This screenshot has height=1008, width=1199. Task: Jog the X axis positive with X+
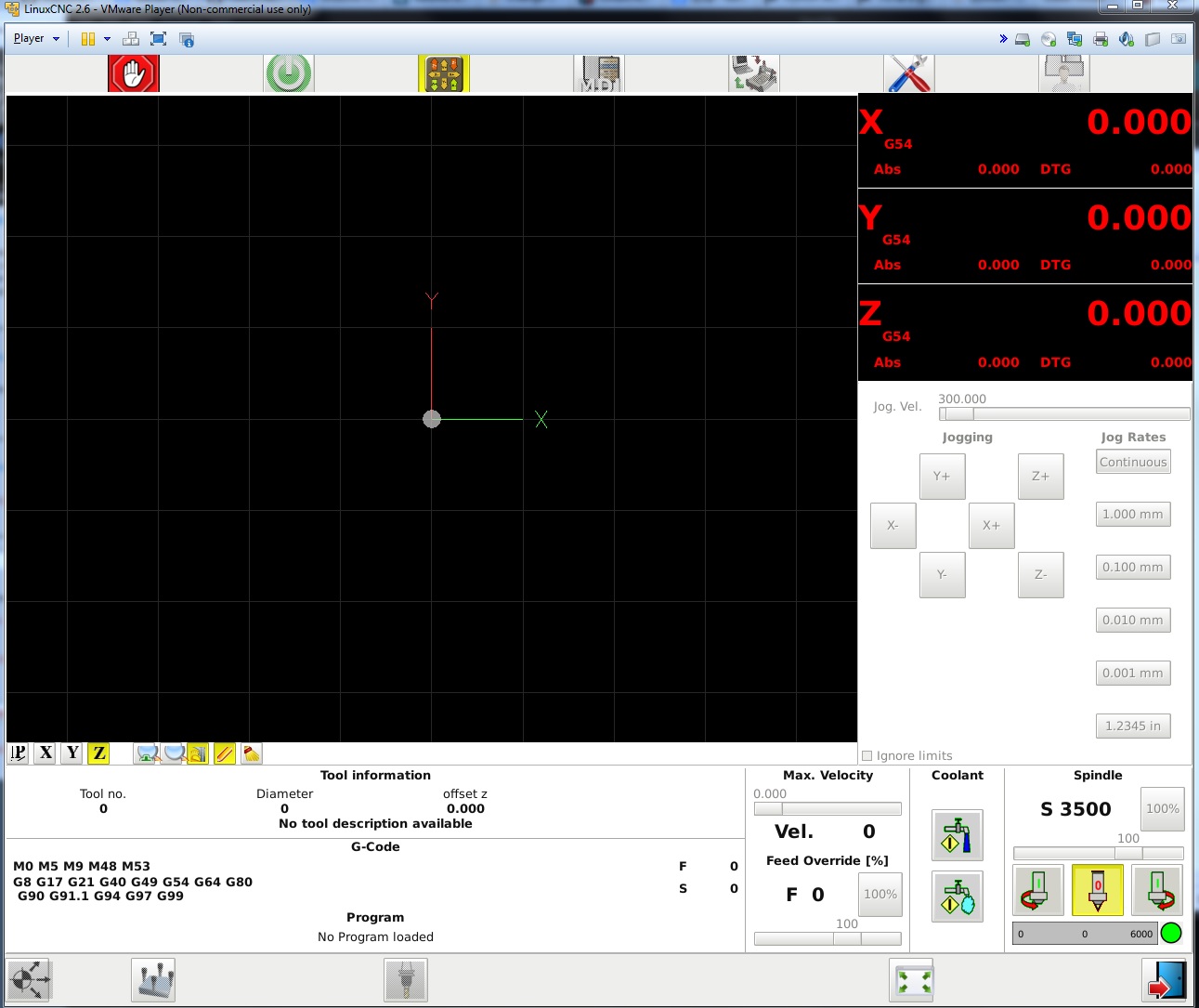(992, 526)
